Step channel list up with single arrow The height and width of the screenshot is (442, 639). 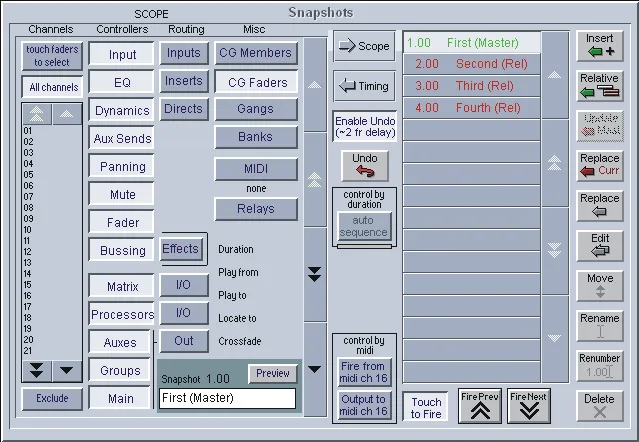pyautogui.click(x=67, y=114)
